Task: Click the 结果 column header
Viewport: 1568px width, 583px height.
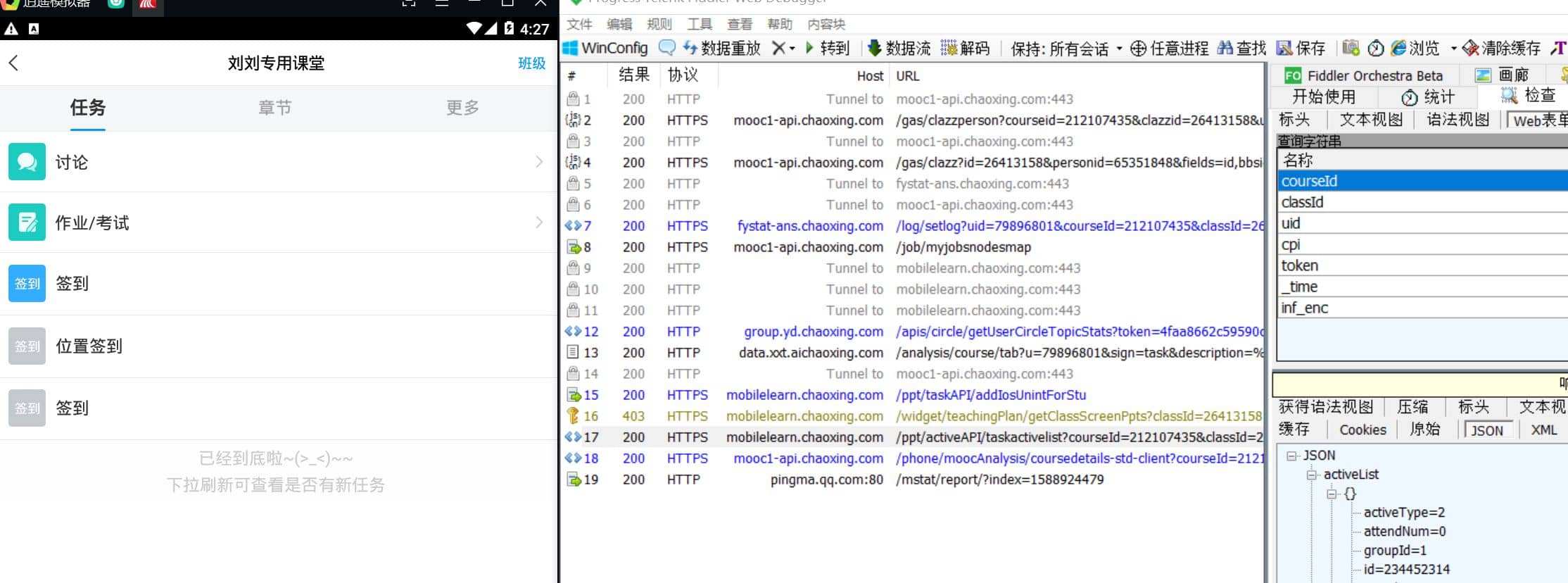Action: click(x=633, y=75)
